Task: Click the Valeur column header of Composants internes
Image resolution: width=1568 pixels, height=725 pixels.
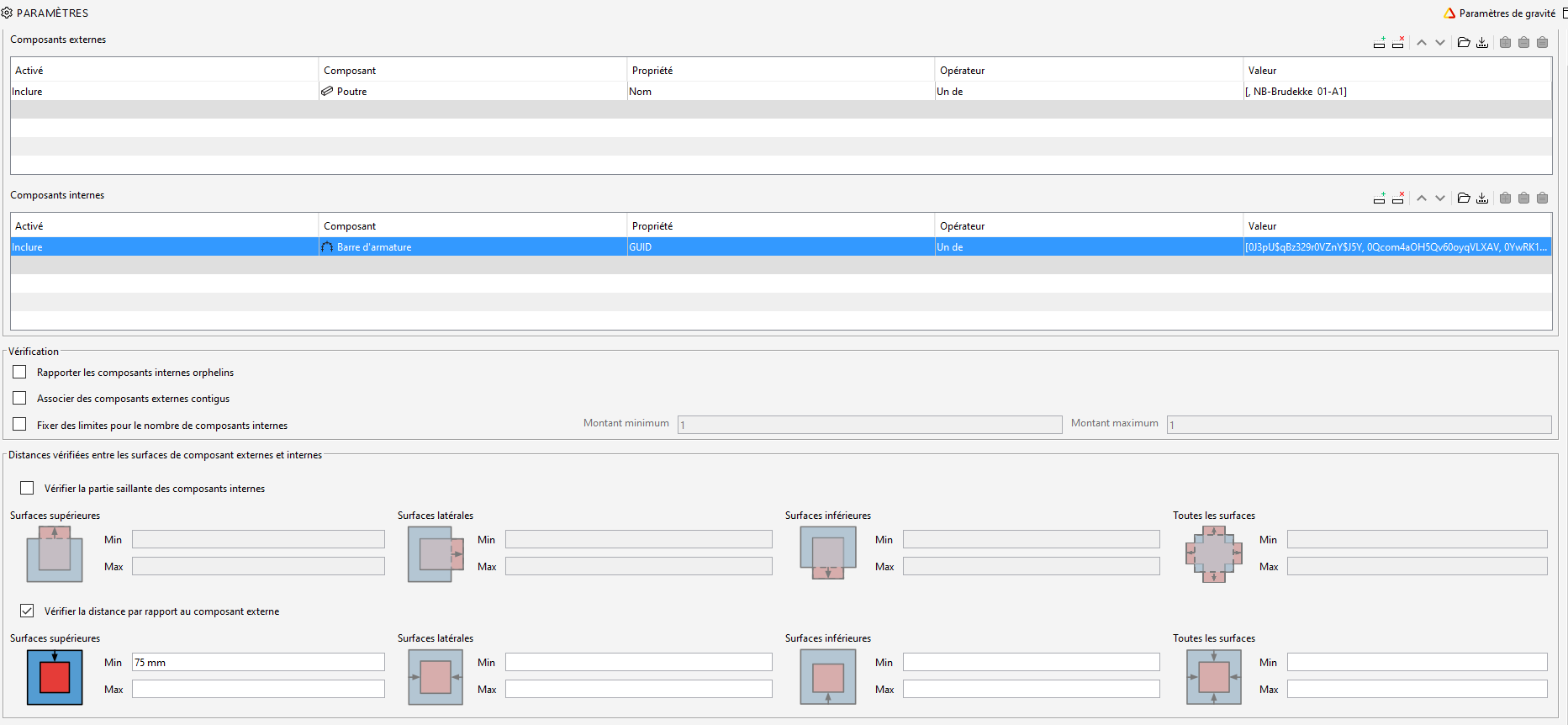Action: tap(1397, 225)
